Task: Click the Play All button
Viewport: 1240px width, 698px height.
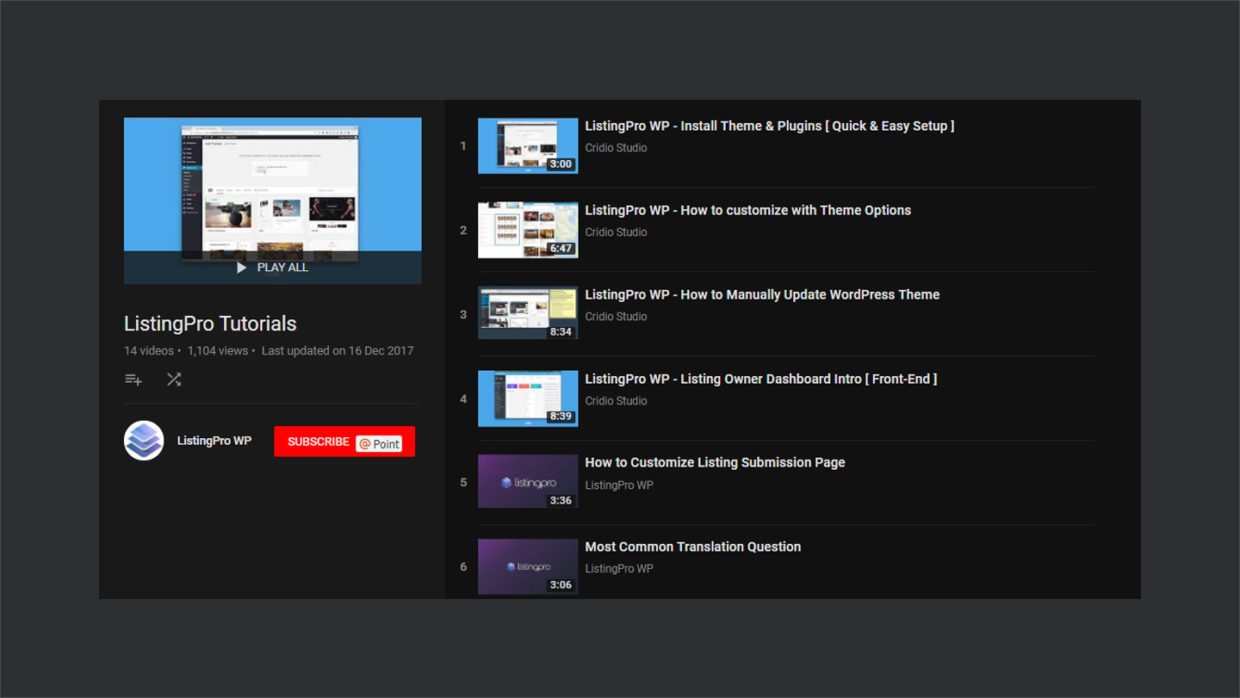Action: pyautogui.click(x=272, y=267)
